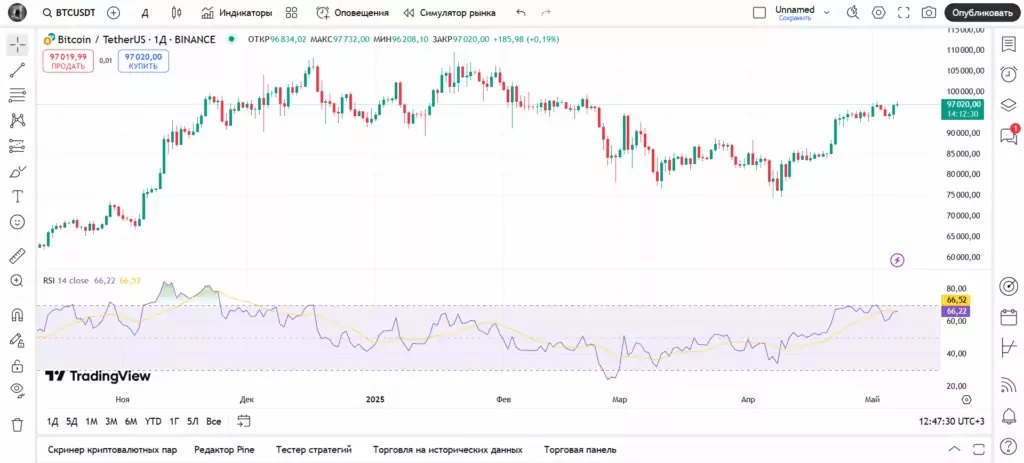Open the target radar sidebar icon
This screenshot has height=463, width=1024.
point(1008,286)
